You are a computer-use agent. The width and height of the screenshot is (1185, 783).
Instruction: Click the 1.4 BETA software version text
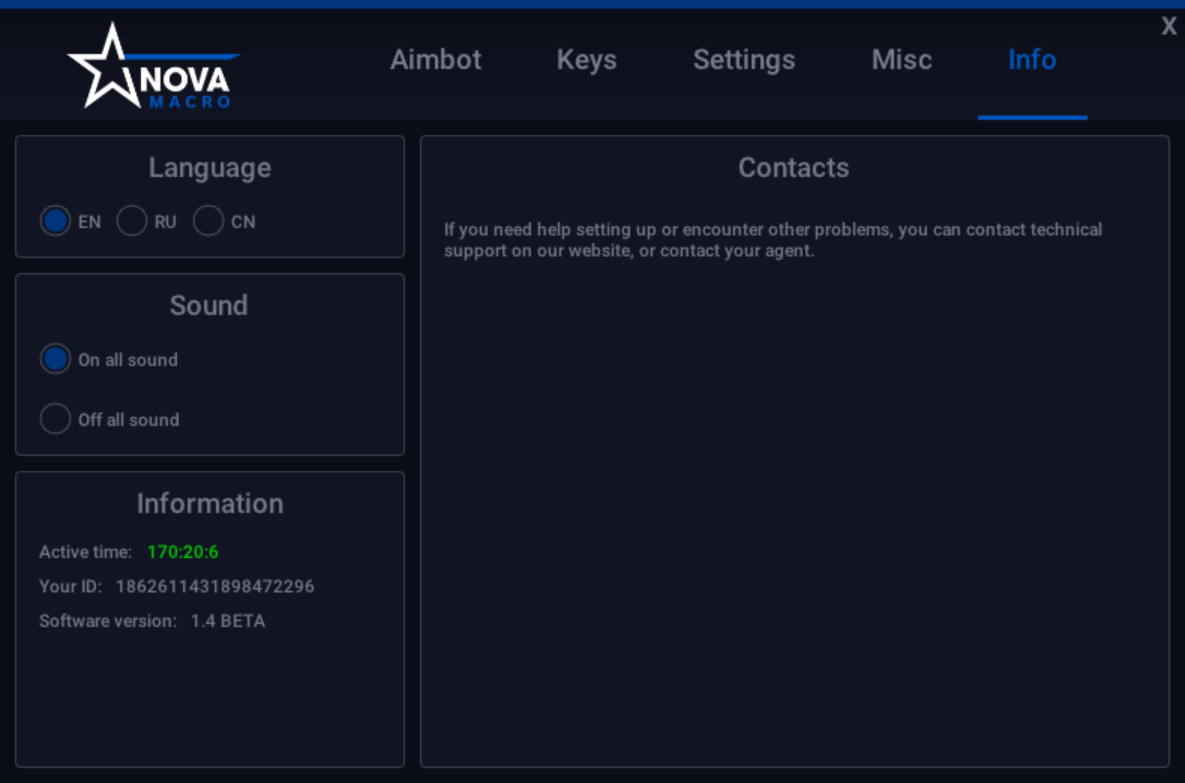pyautogui.click(x=227, y=621)
